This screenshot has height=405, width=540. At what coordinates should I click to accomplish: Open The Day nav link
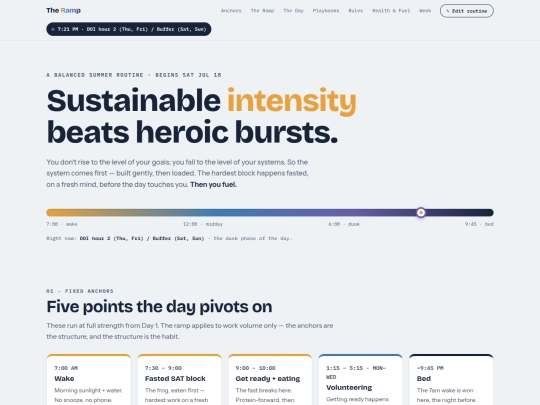(293, 11)
